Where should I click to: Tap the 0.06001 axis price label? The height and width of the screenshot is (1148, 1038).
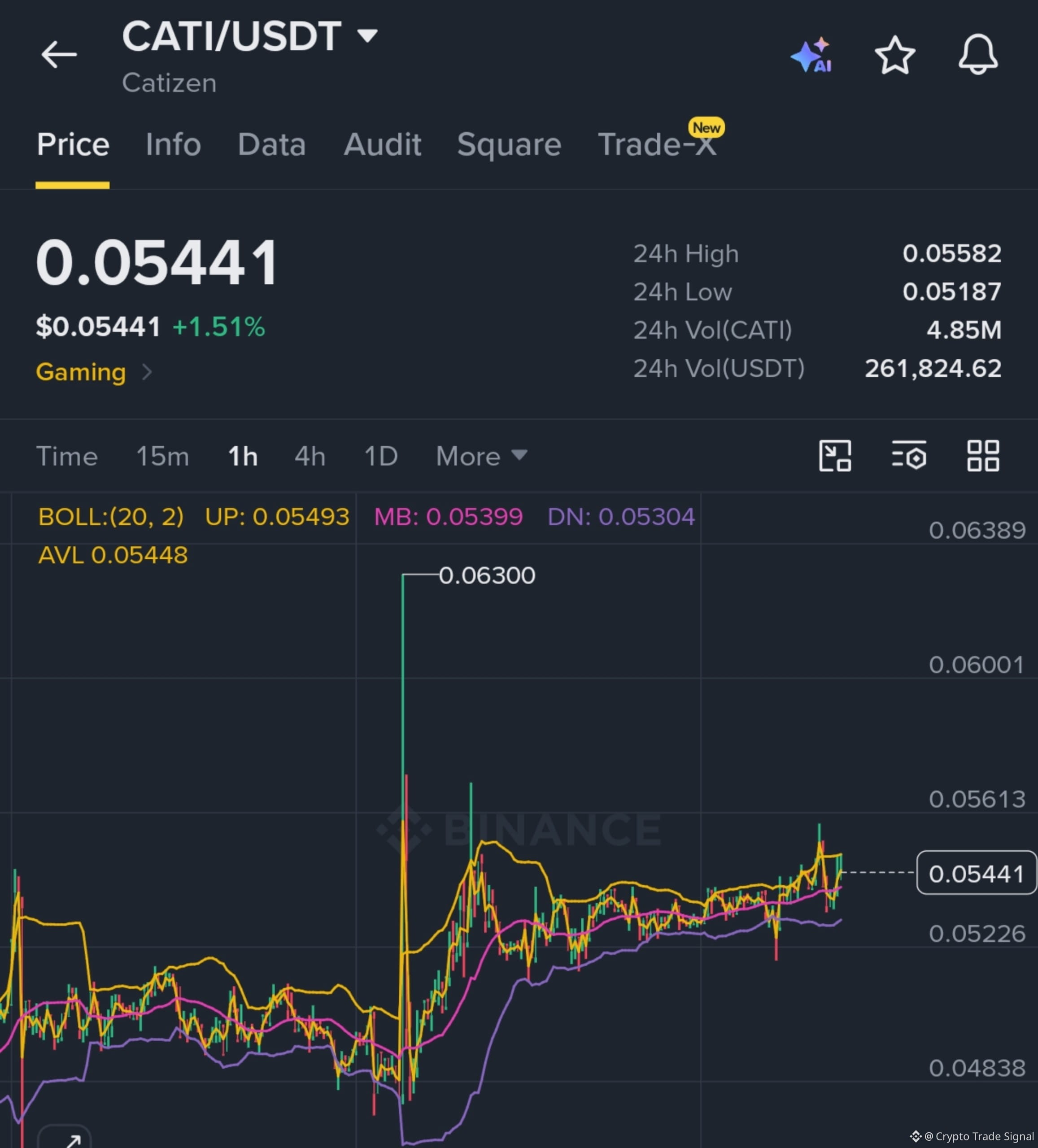click(x=977, y=665)
